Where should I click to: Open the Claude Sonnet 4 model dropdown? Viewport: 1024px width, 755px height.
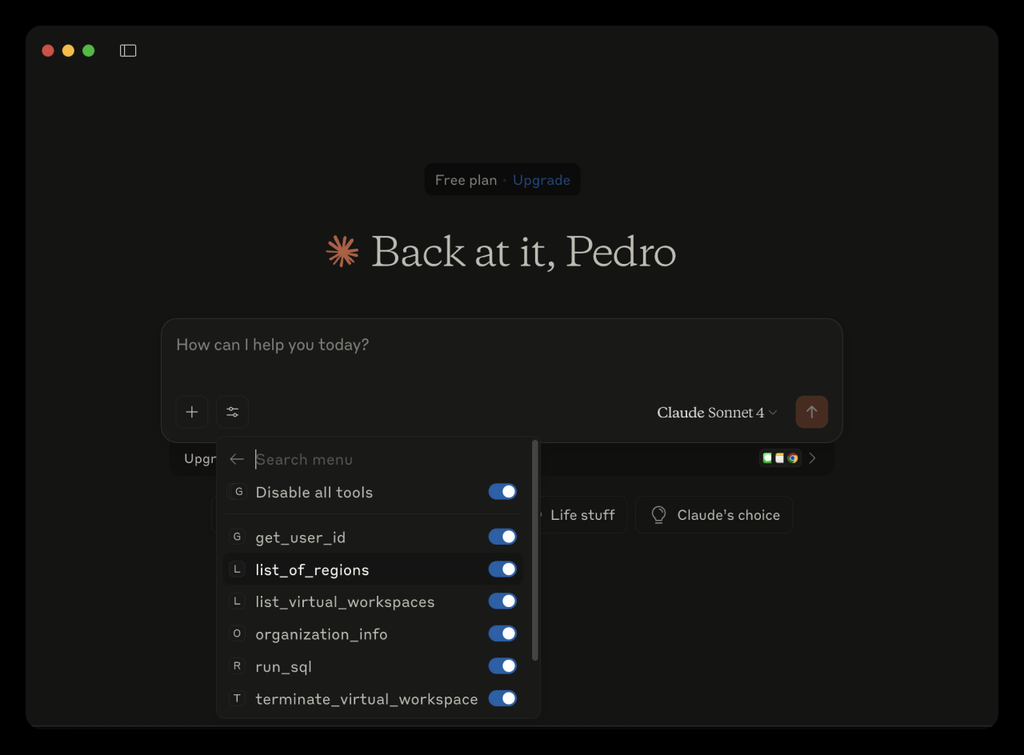click(x=716, y=413)
